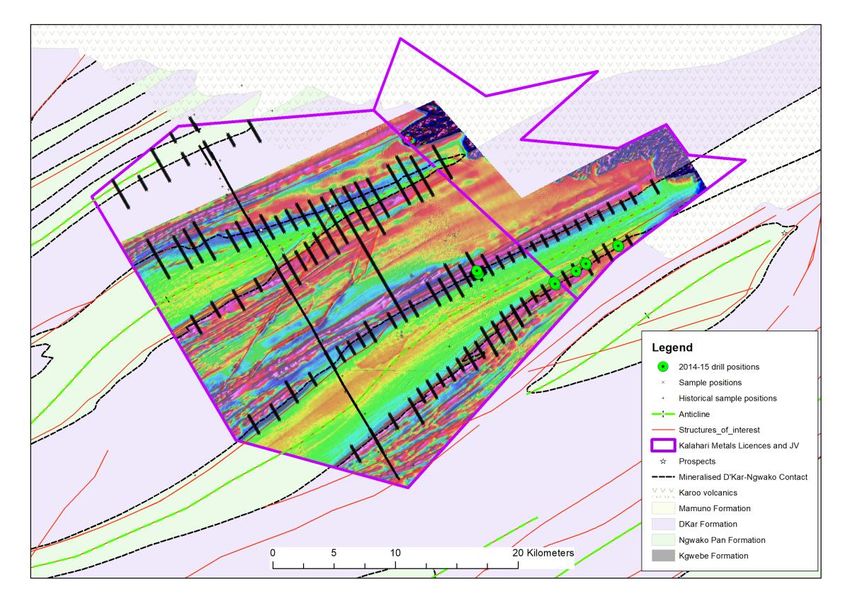Click the 'Mamuno Formation' legend label
Screen dimensions: 850x601
pos(714,508)
